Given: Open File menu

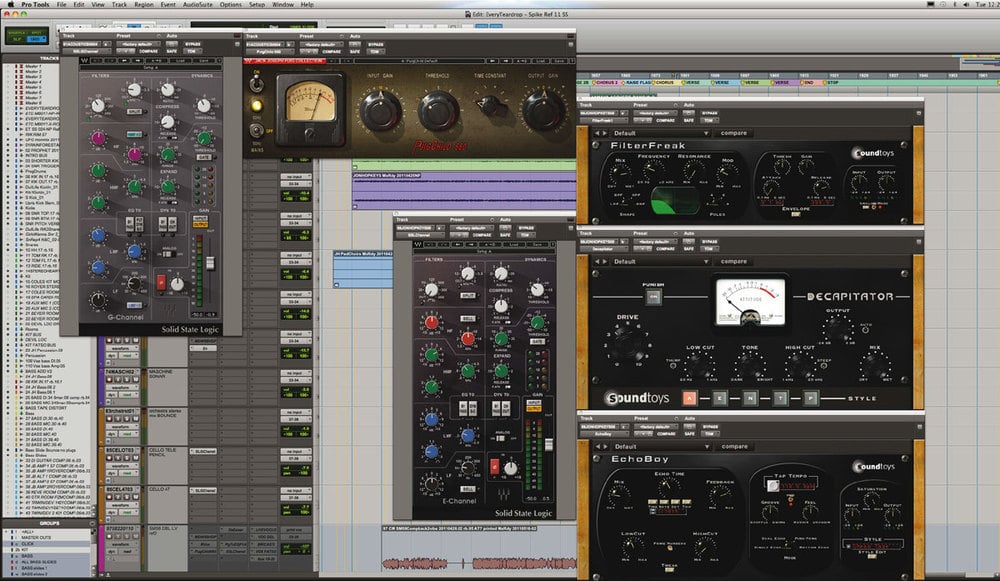Looking at the screenshot, I should click(61, 4).
